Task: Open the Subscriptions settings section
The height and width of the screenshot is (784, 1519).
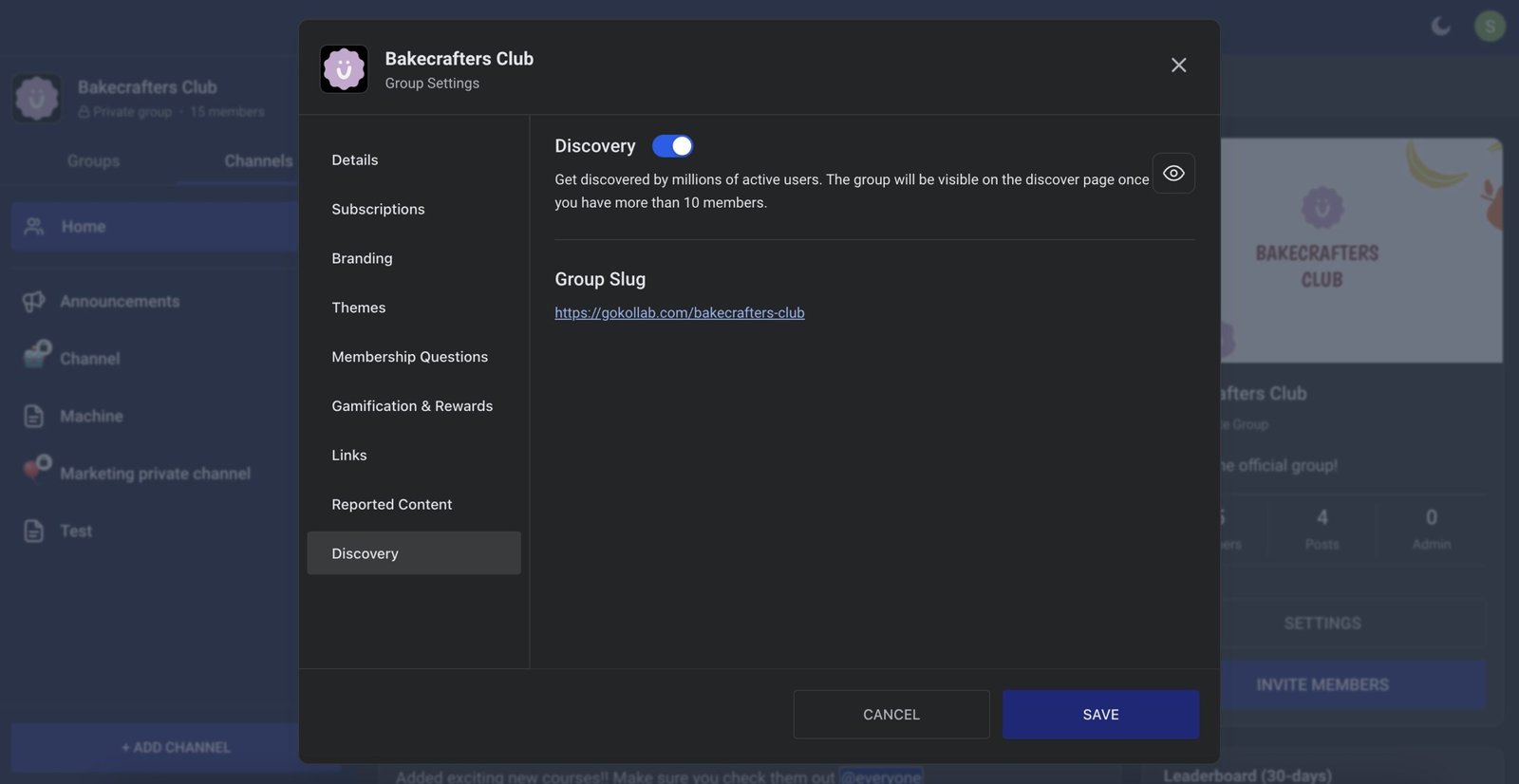Action: coord(378,210)
